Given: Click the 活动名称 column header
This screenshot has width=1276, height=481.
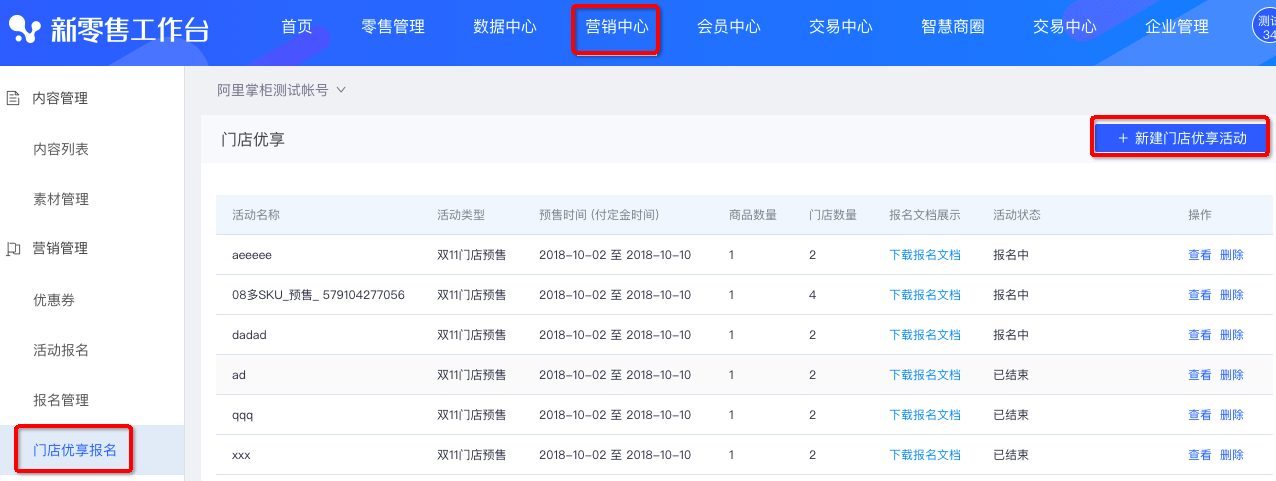Looking at the screenshot, I should point(255,215).
